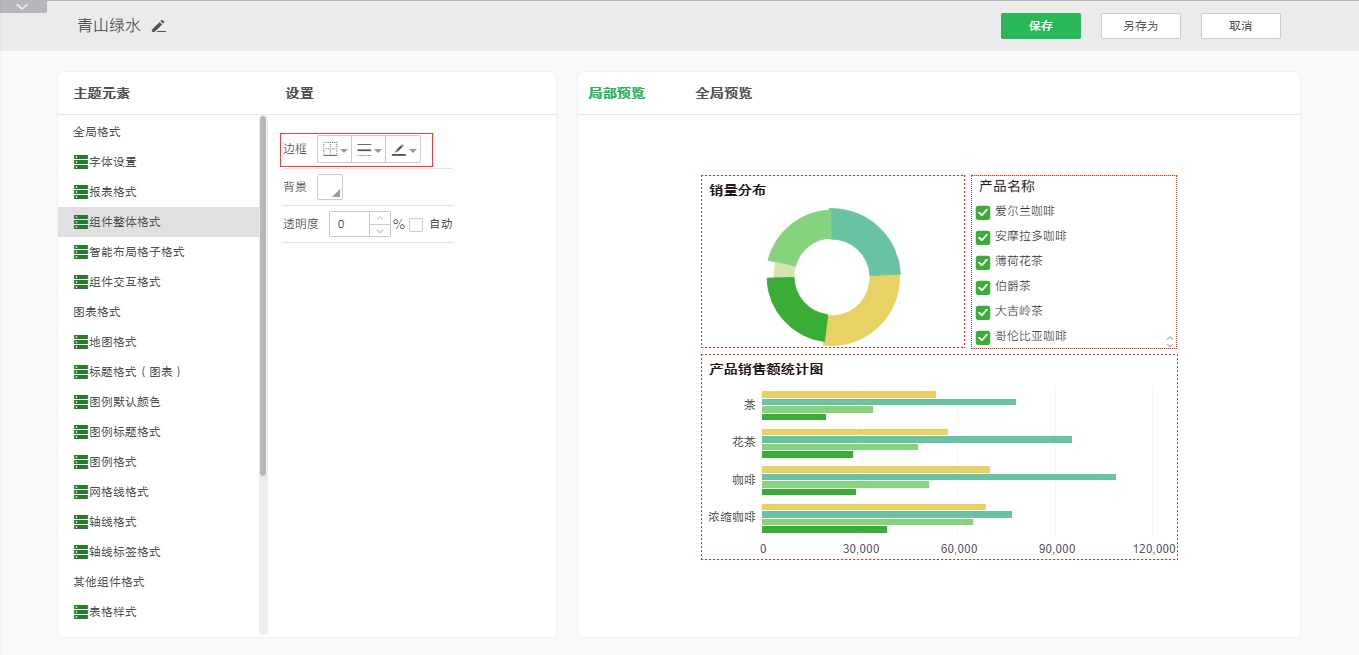
Task: Click the 报表格式 item icon
Action: tap(81, 192)
